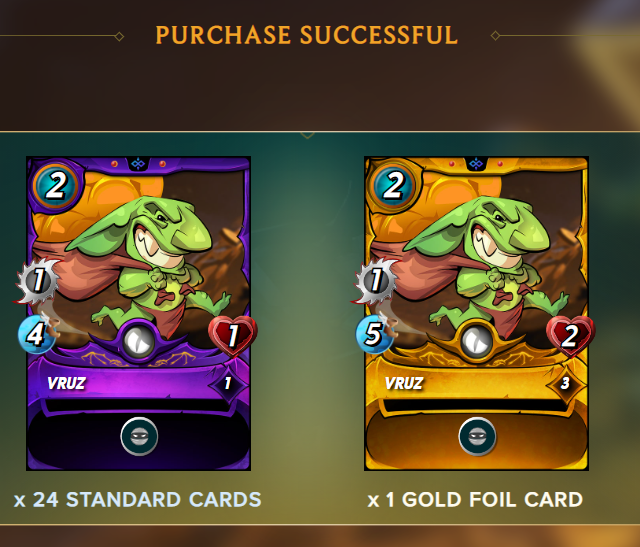Click the level 1 diamond on purple card
This screenshot has height=547, width=640.
tap(228, 383)
